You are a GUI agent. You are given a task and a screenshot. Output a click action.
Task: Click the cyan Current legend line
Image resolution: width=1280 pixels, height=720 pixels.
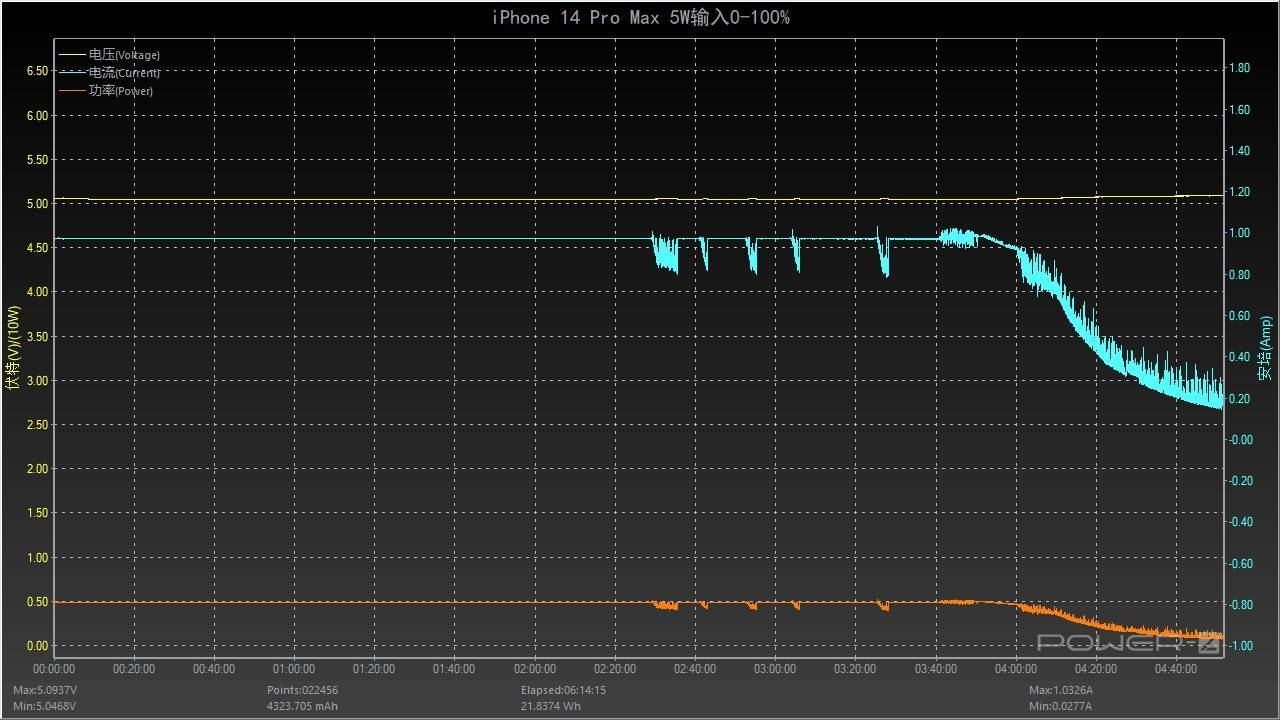pos(72,73)
